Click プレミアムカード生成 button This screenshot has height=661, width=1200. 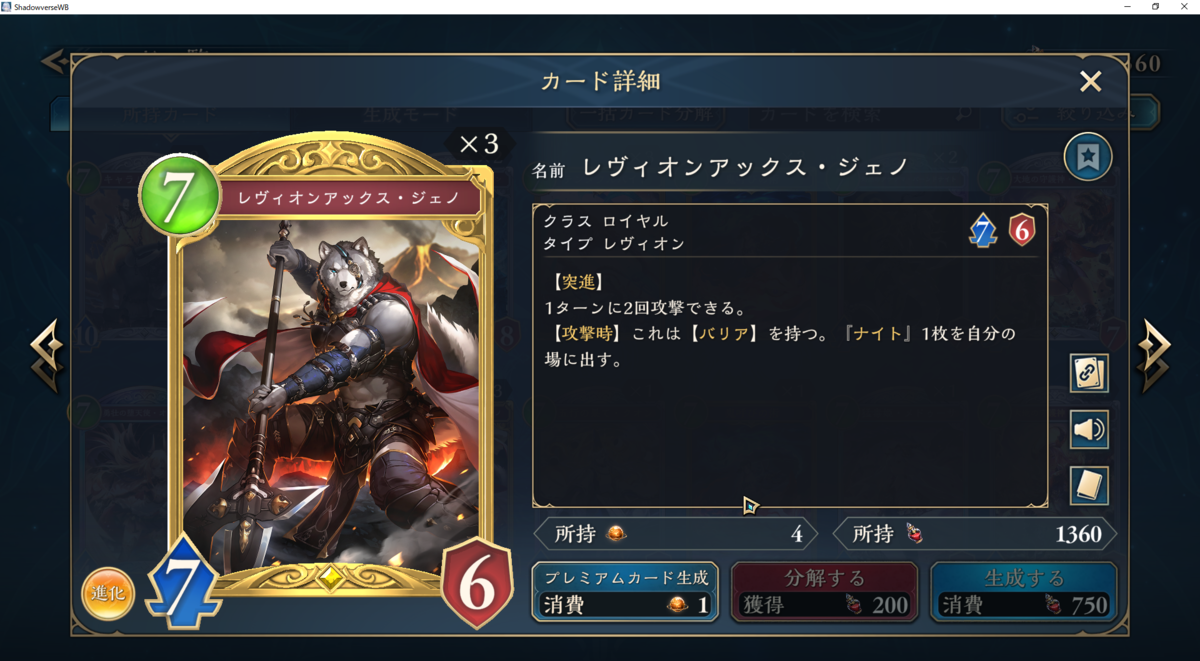625,591
